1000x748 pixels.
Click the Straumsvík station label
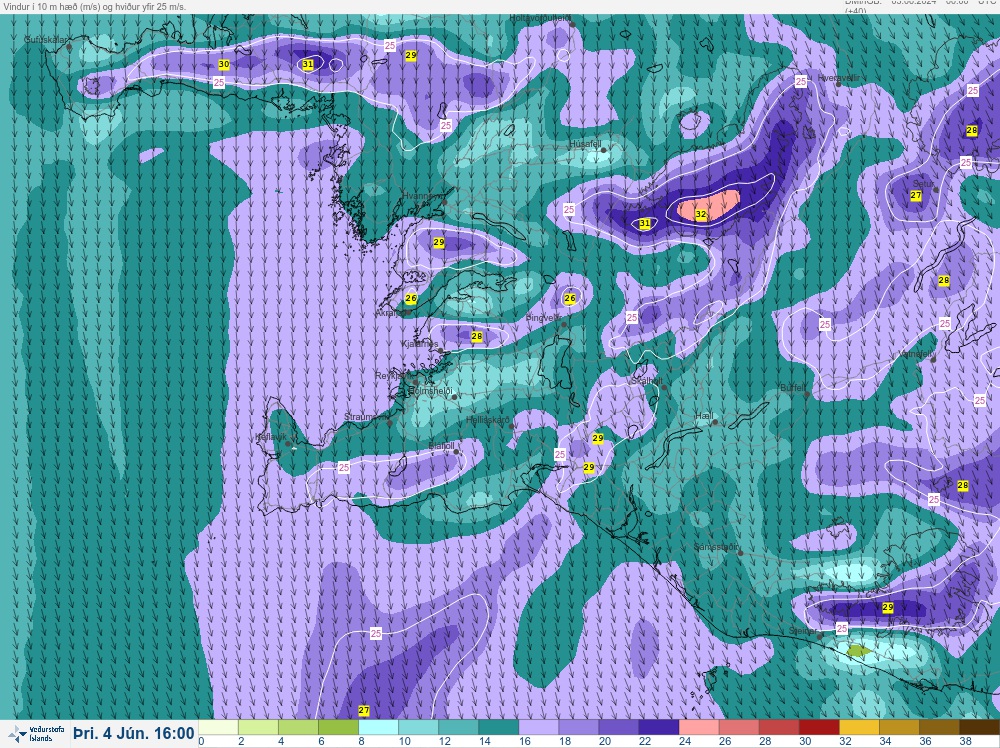[367, 417]
